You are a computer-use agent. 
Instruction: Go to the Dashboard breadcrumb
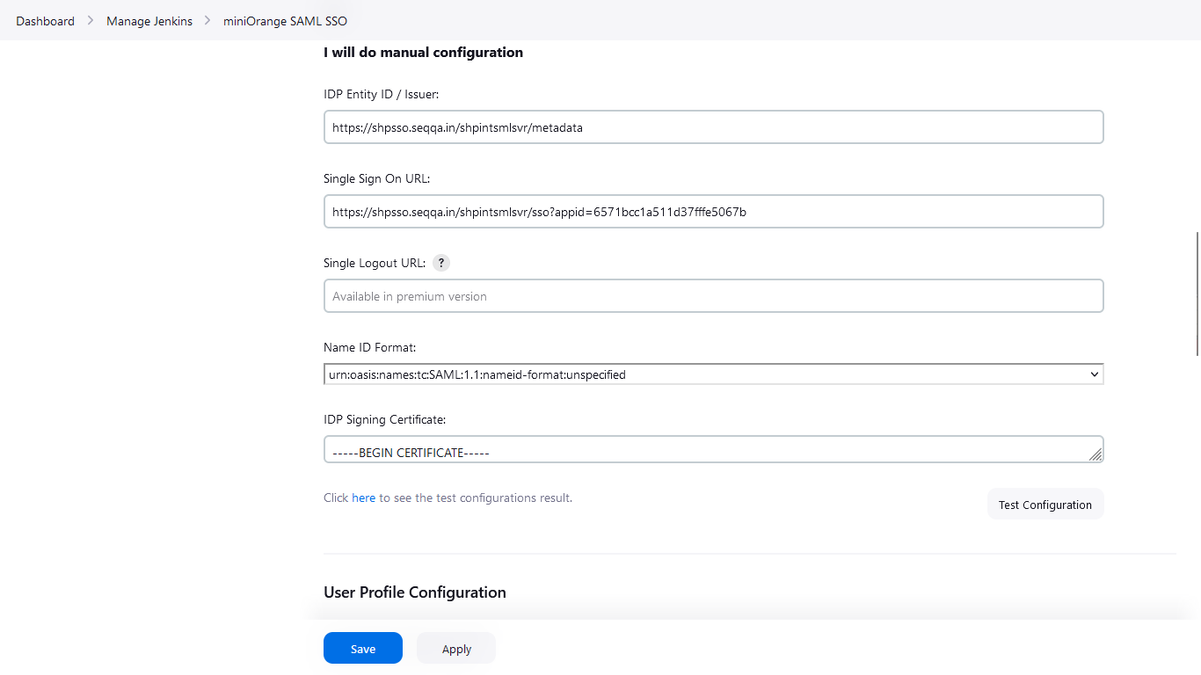click(45, 21)
